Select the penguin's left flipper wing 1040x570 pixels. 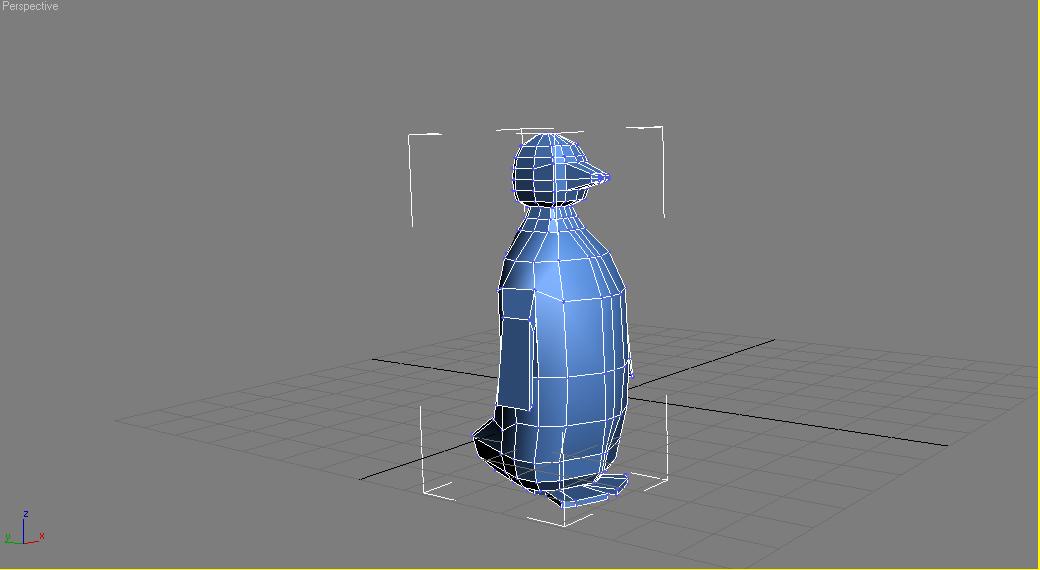pos(515,350)
